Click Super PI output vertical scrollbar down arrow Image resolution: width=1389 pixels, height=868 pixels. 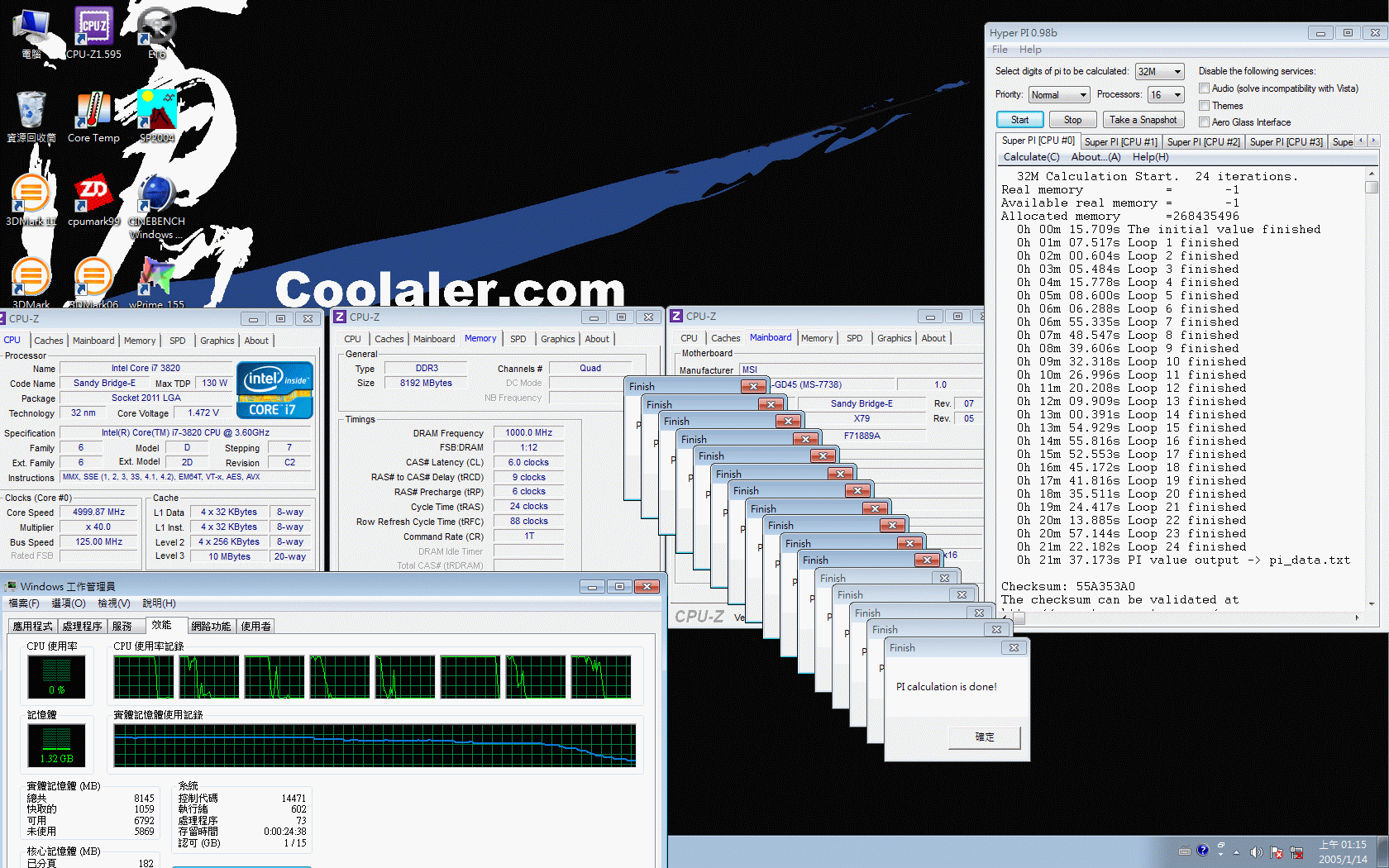coord(1372,603)
